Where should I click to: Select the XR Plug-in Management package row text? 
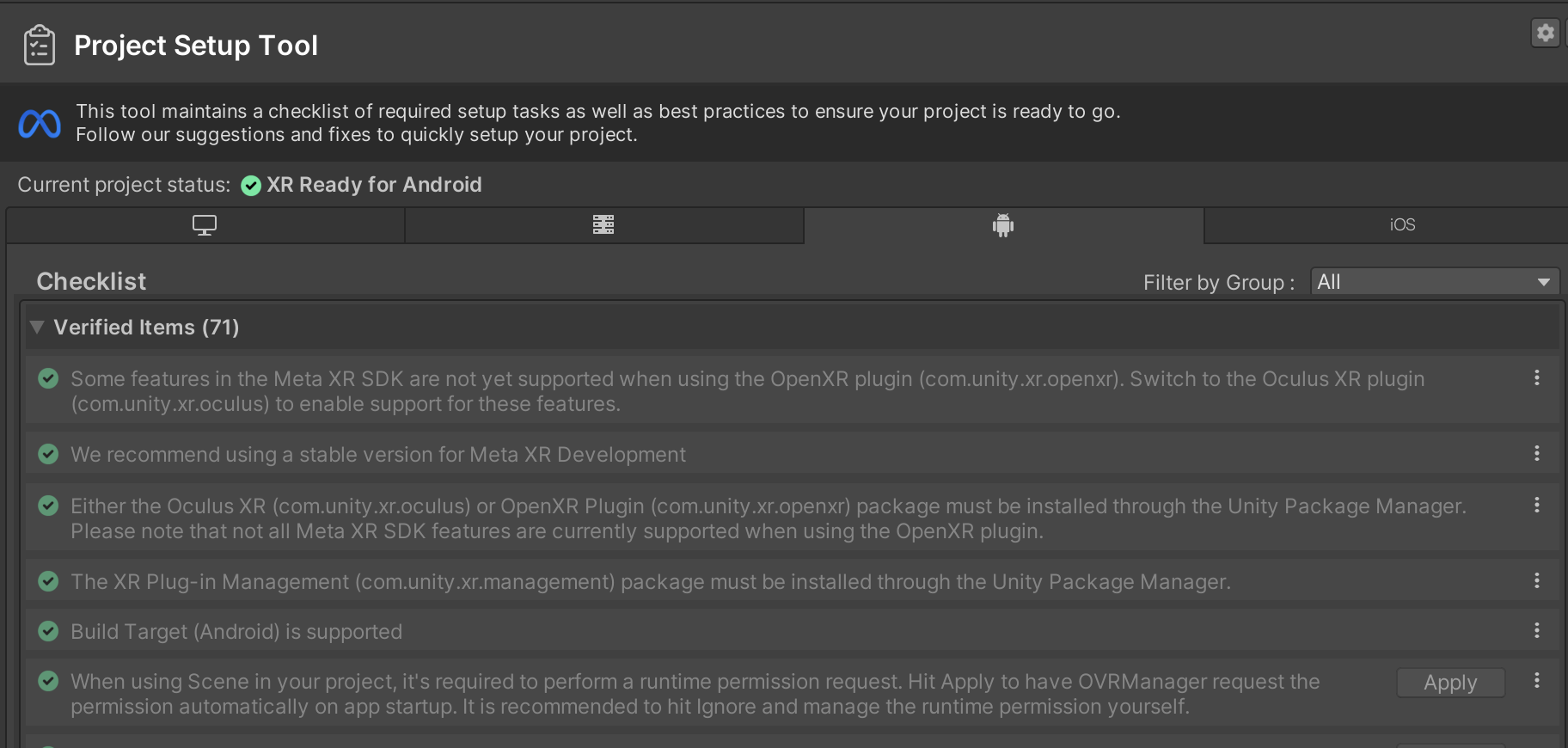[x=651, y=582]
